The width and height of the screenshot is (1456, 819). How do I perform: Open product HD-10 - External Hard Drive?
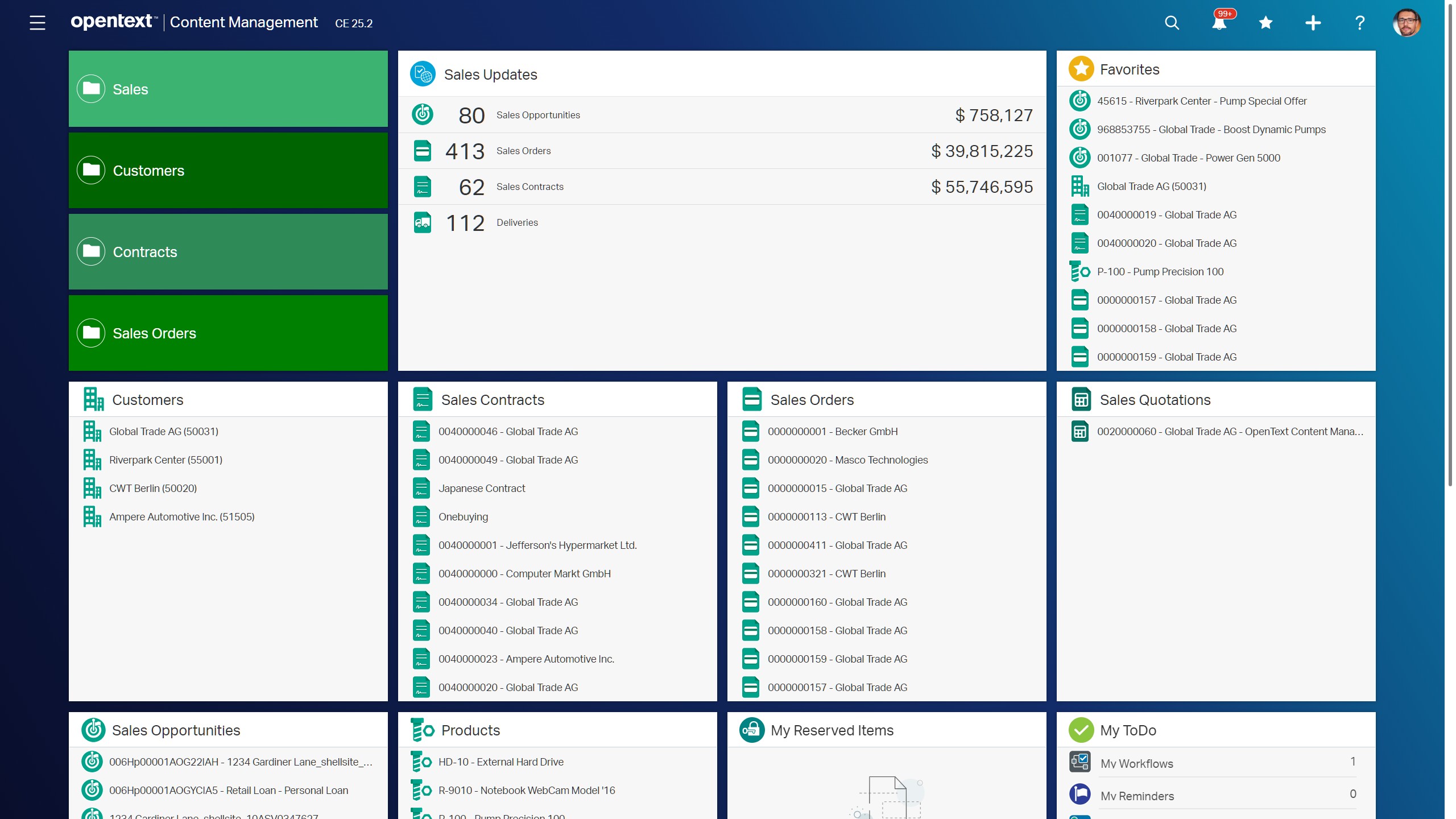coord(557,762)
